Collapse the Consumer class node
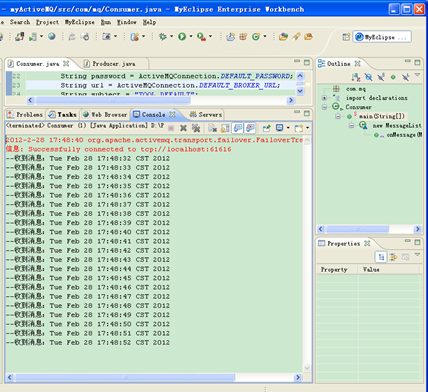 click(x=324, y=107)
